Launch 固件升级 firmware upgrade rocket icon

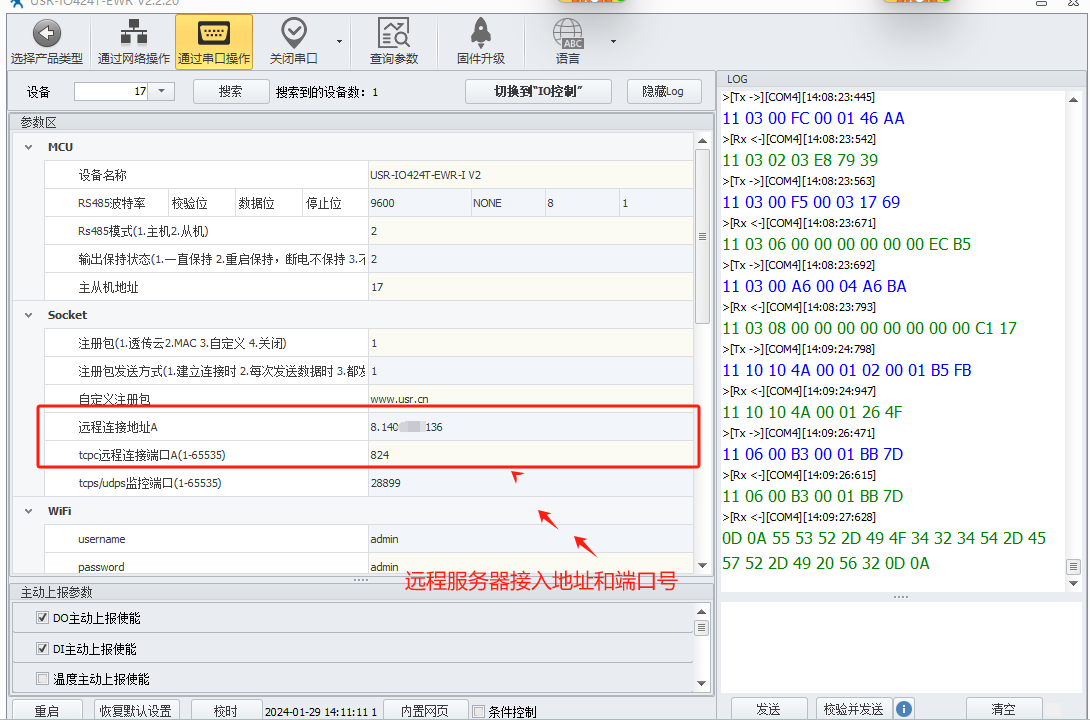[x=480, y=34]
